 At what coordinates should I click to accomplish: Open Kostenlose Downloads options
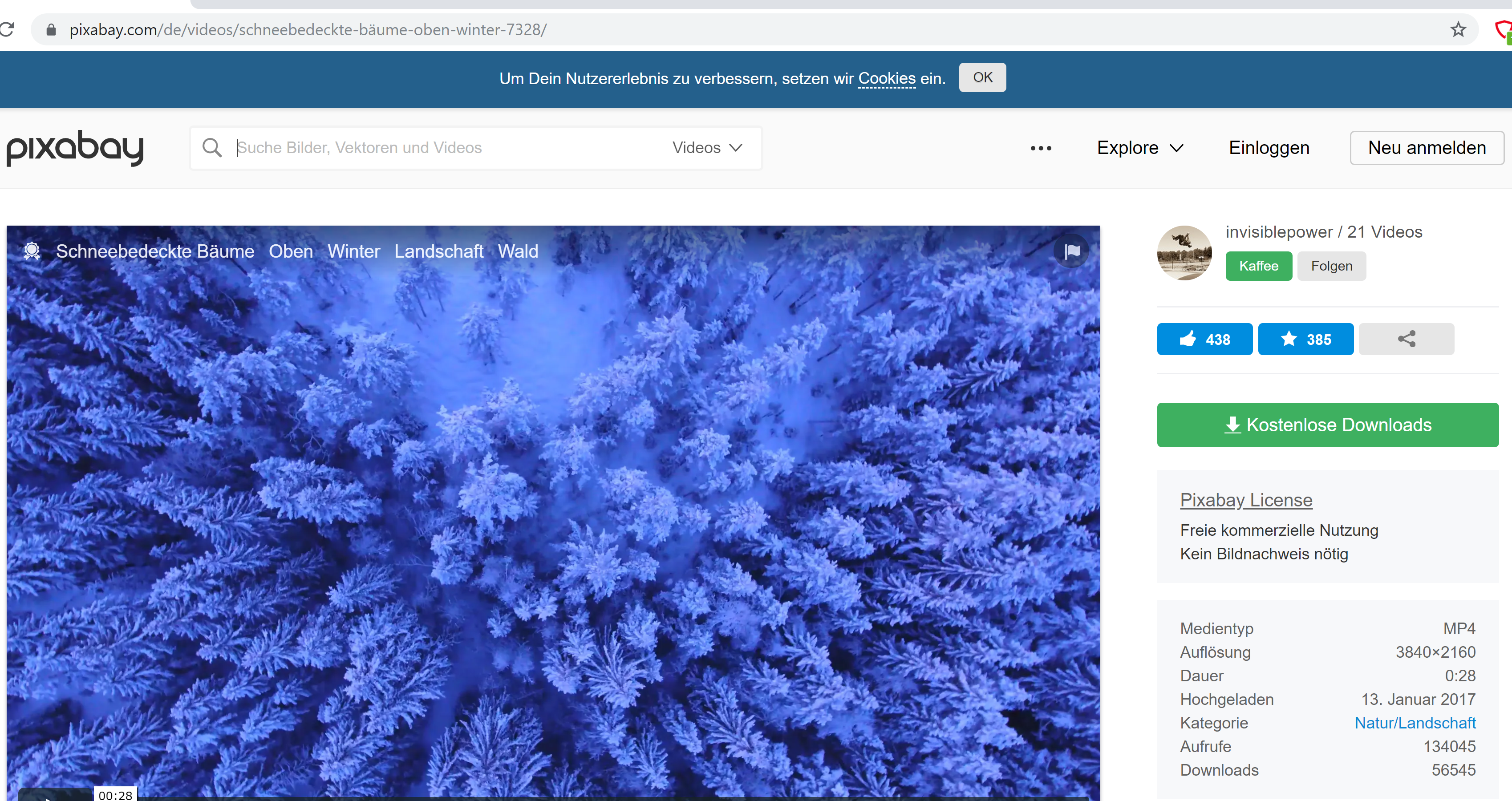coord(1327,425)
